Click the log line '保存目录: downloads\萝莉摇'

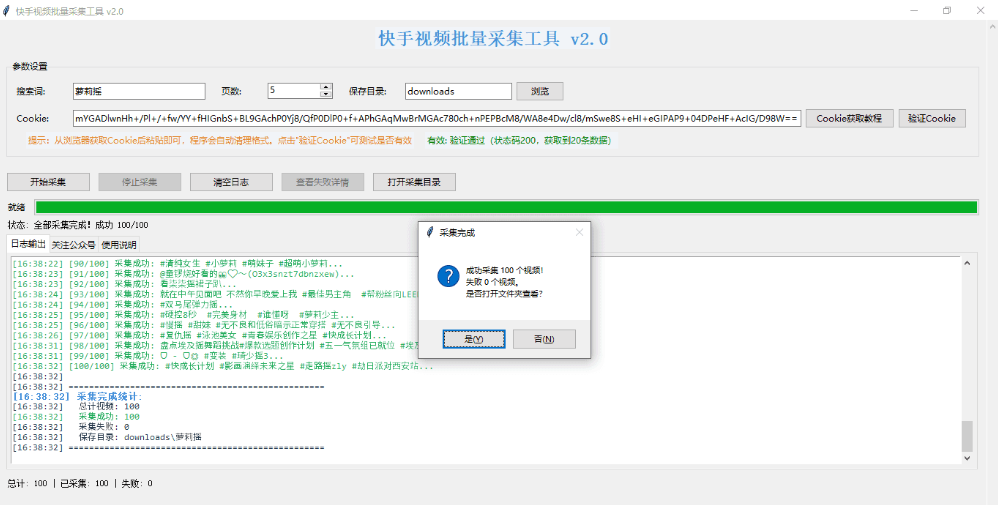pyautogui.click(x=107, y=437)
